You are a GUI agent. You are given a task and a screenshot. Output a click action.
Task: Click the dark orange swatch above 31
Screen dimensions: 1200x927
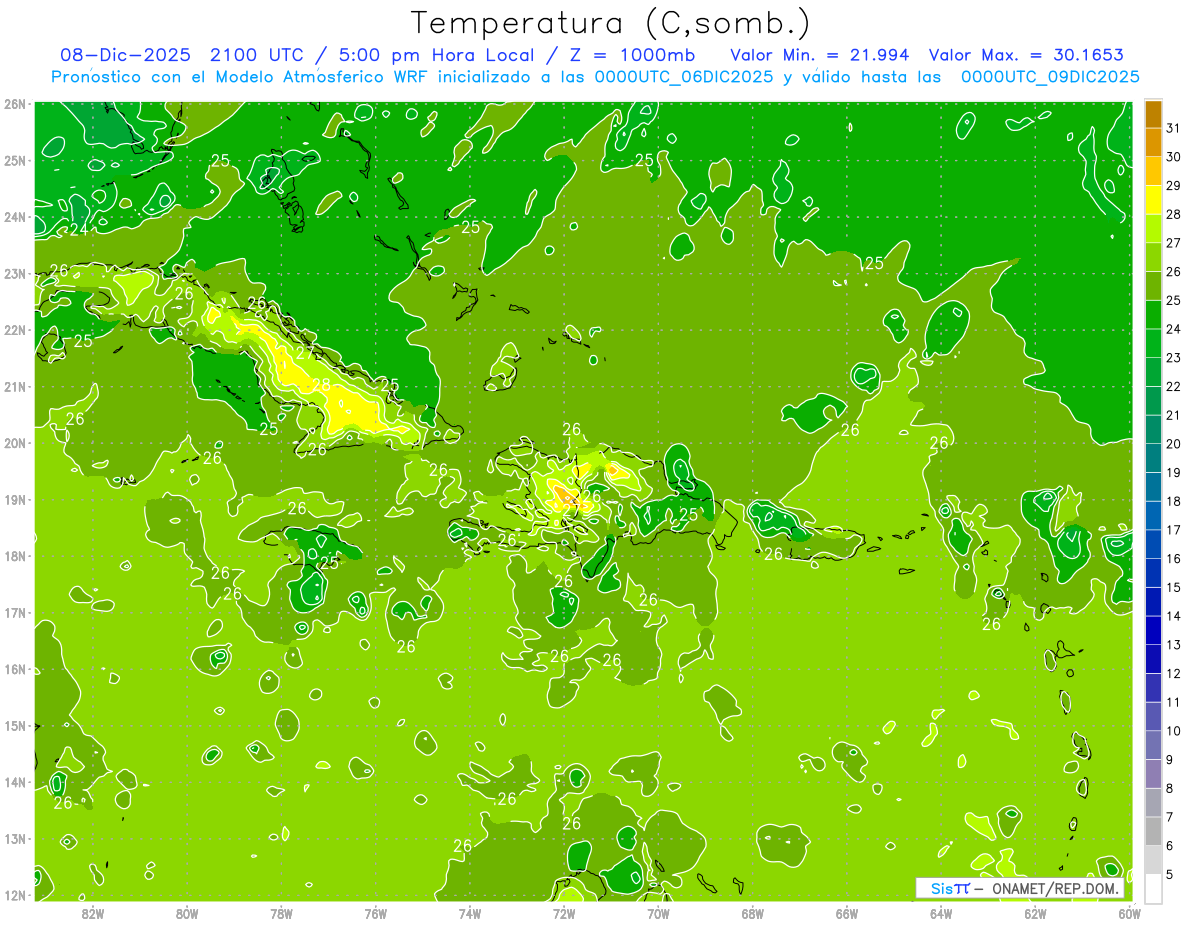click(x=1153, y=114)
